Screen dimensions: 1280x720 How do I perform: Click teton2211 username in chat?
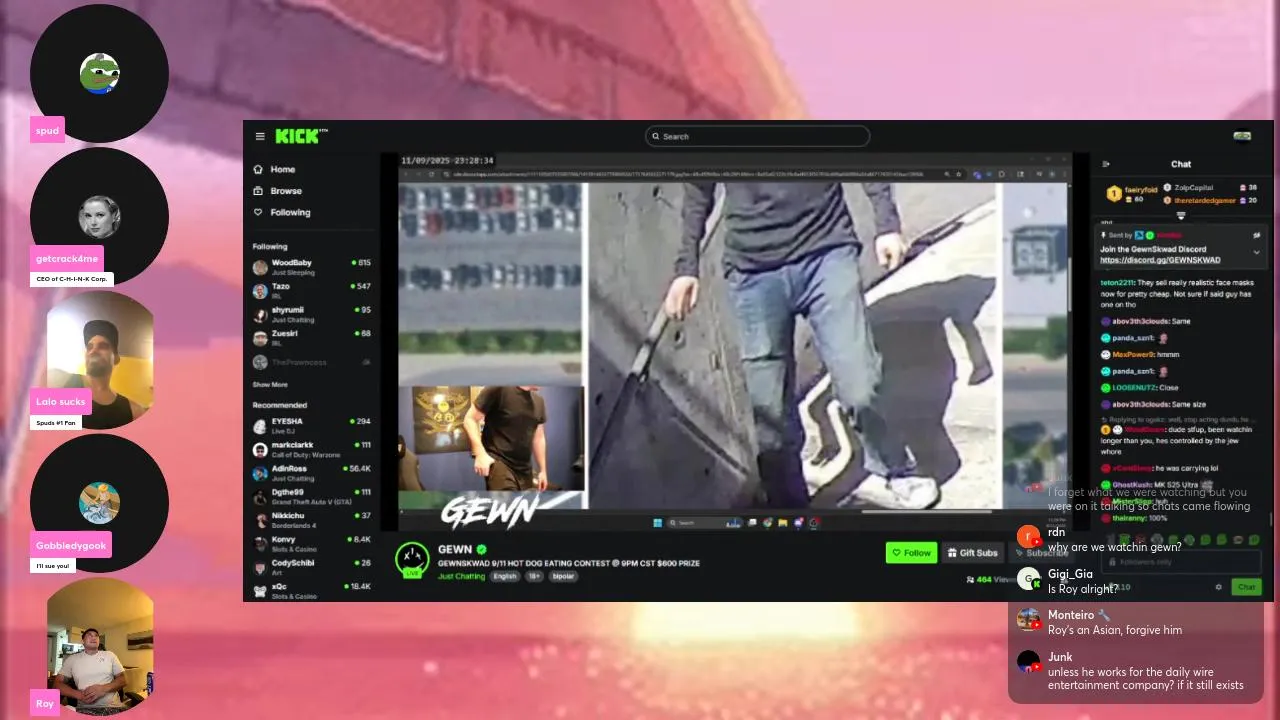click(x=1117, y=283)
